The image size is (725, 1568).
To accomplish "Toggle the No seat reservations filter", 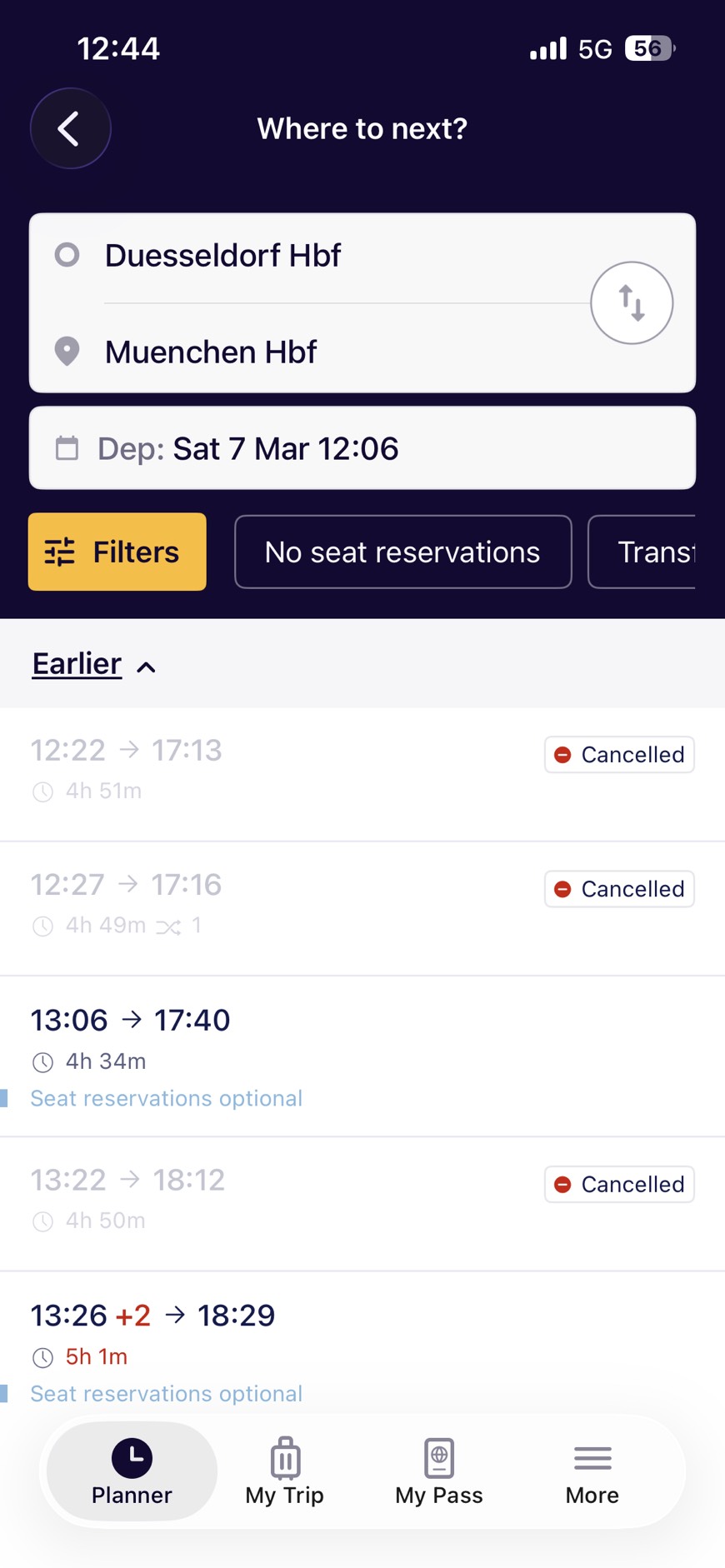I will coord(402,552).
